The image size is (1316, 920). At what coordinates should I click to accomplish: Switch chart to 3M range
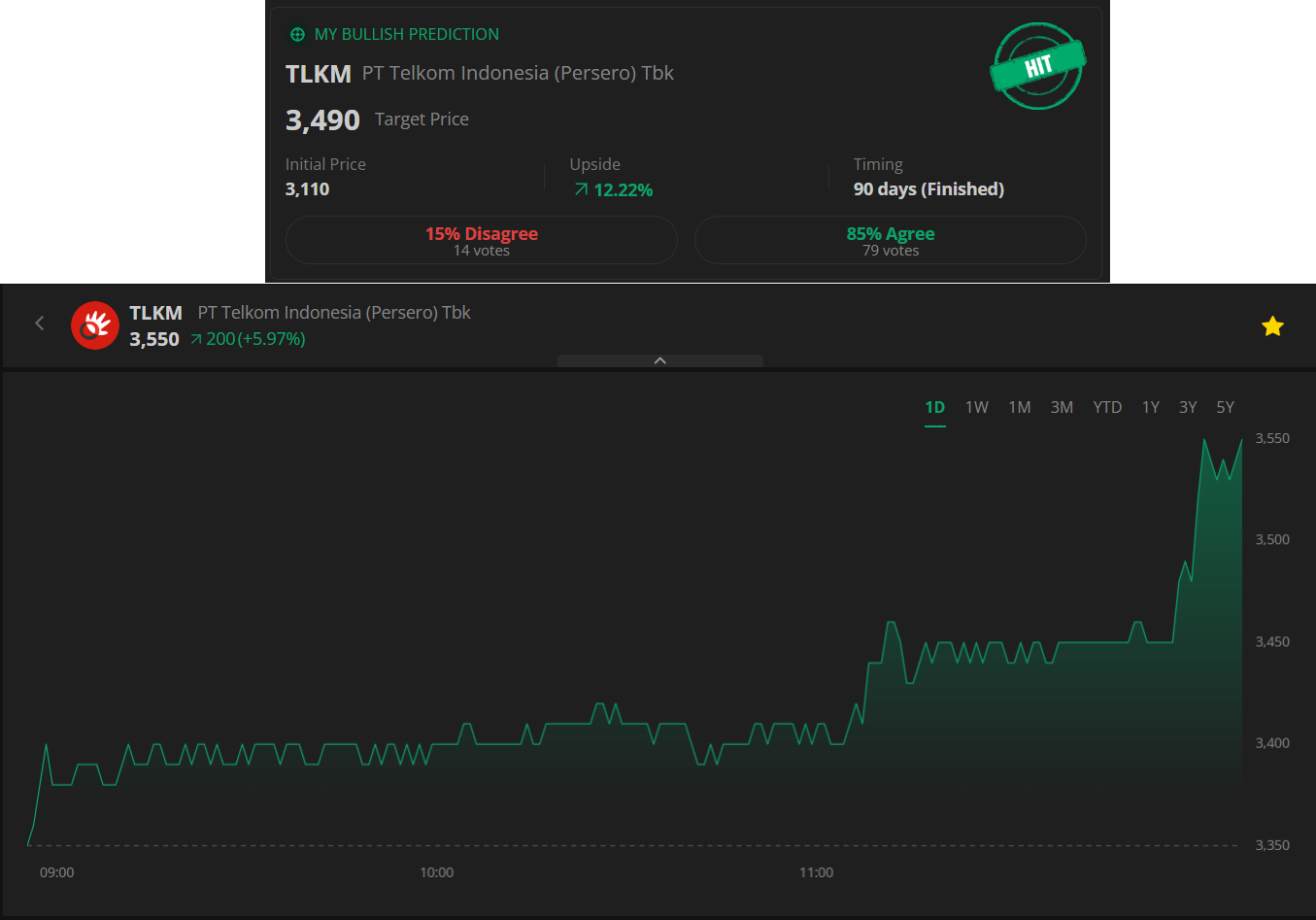click(1062, 408)
